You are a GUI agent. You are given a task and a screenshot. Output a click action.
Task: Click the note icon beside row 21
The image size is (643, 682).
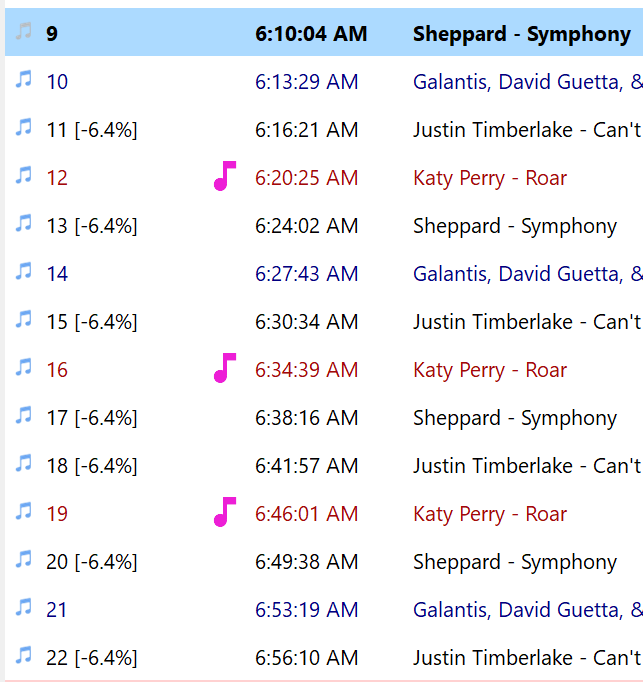(x=23, y=609)
